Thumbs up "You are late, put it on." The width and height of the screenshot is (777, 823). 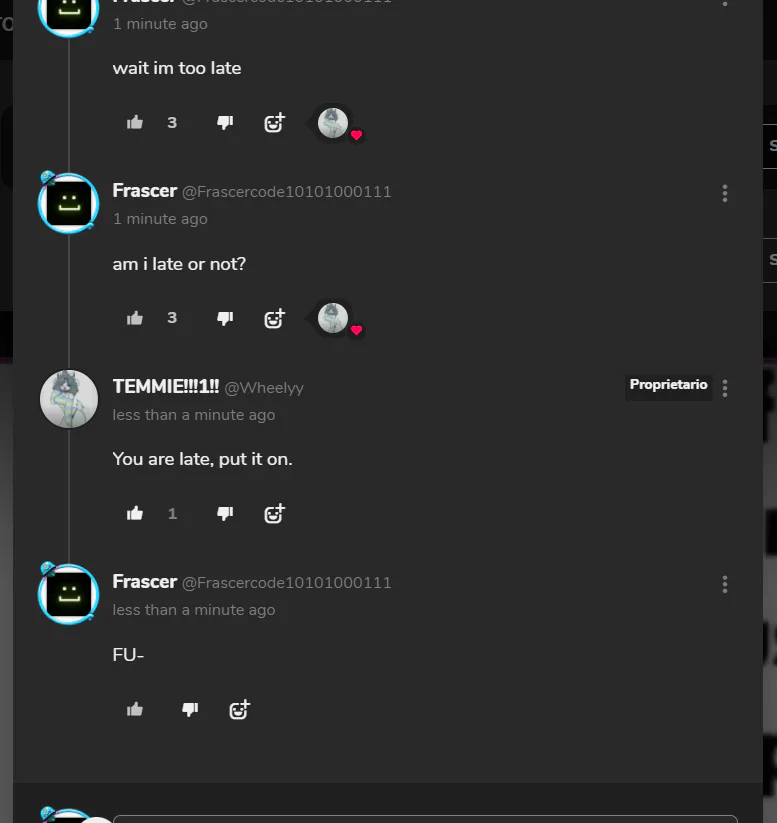(135, 513)
